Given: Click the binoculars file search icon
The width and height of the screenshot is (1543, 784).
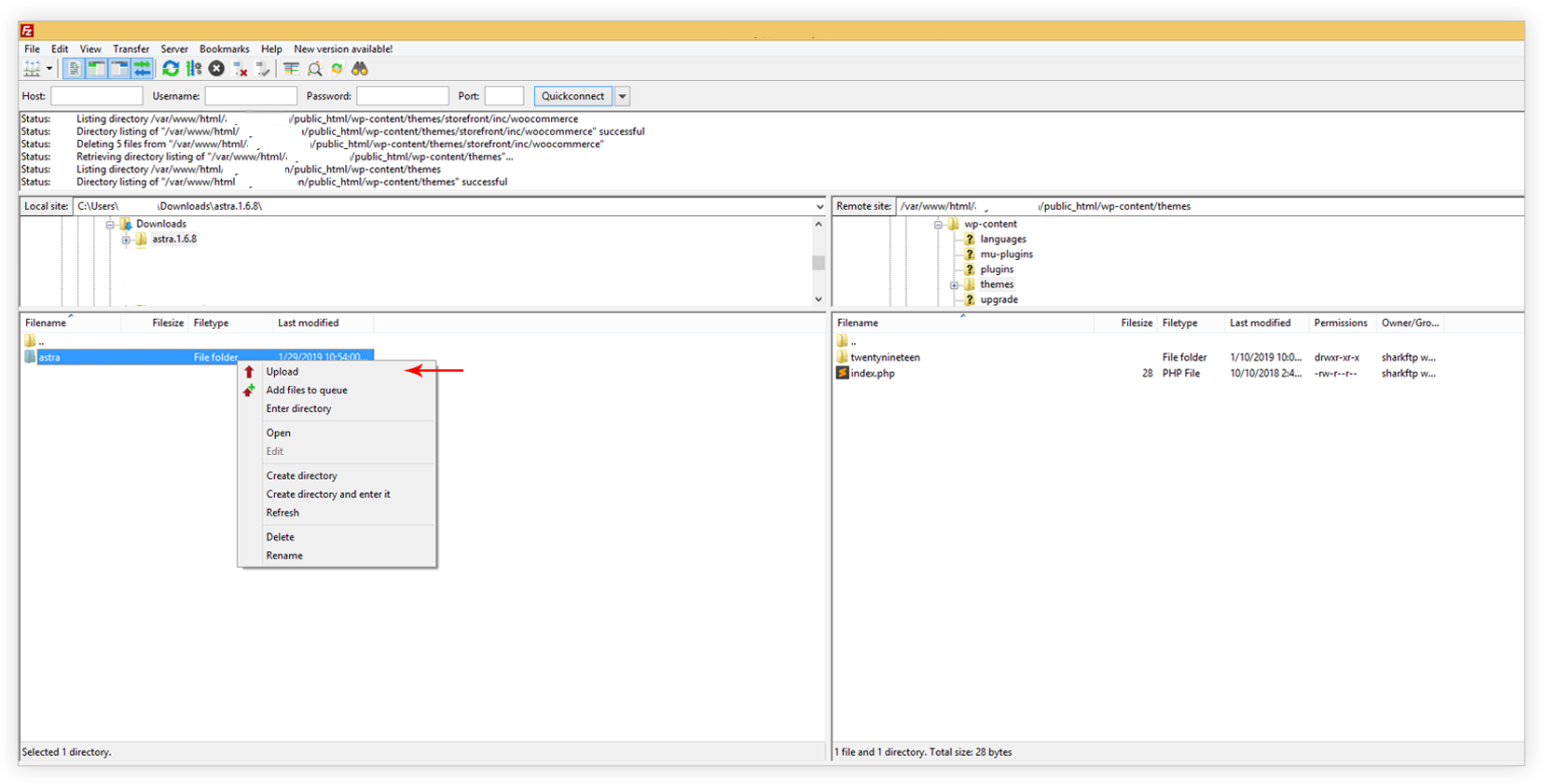Looking at the screenshot, I should point(360,69).
